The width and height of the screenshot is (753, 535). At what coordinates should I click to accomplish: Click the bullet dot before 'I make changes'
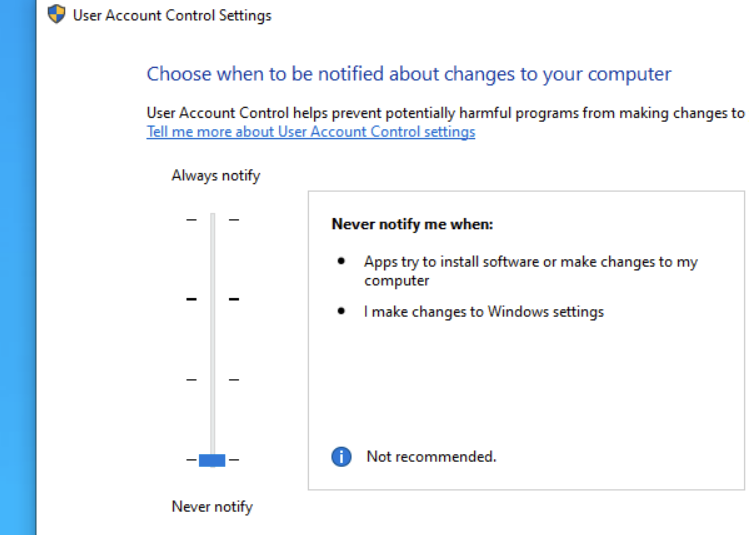[x=342, y=311]
